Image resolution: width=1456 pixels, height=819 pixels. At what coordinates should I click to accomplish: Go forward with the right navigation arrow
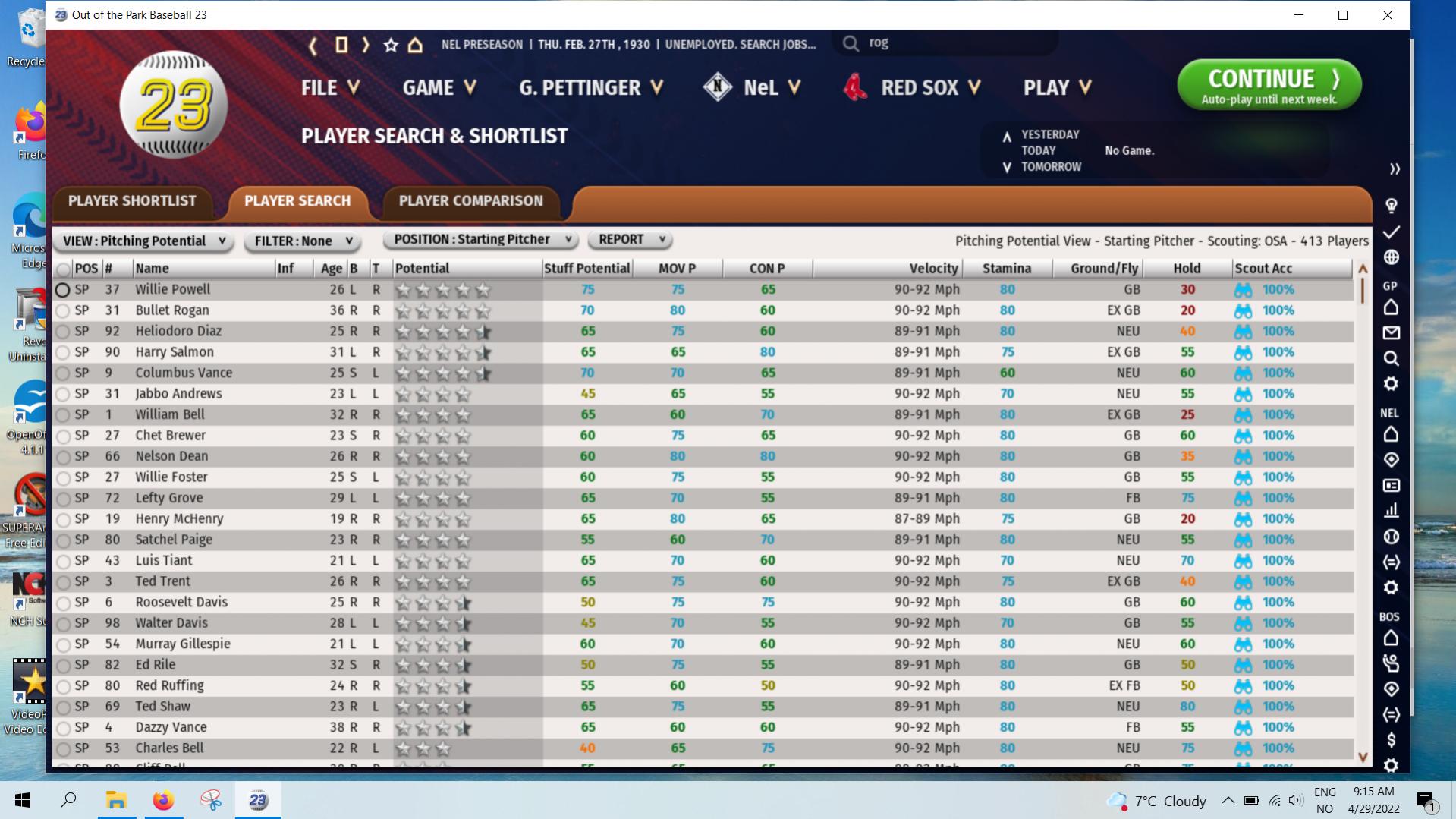coord(366,46)
